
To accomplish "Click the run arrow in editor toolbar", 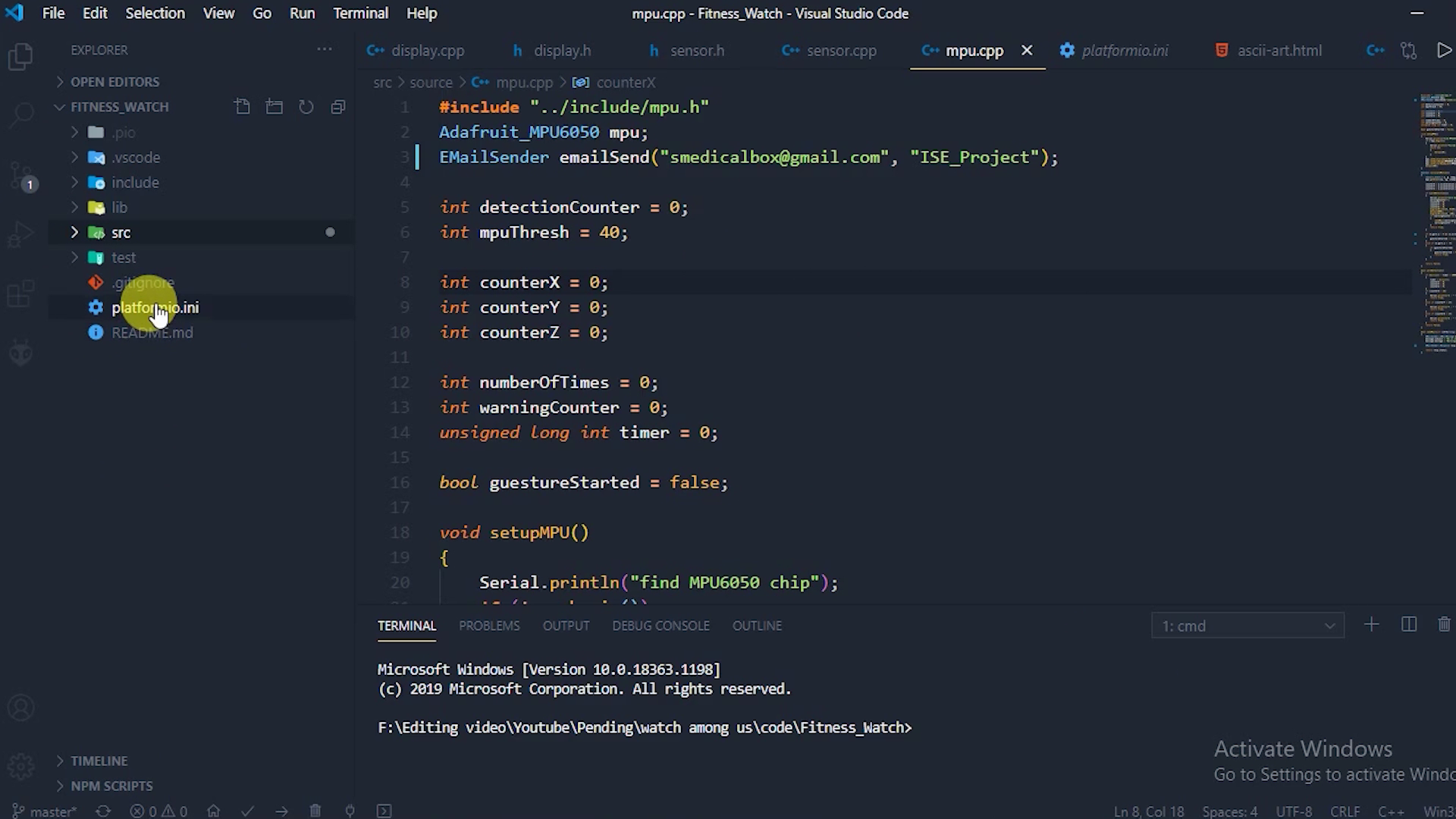I will tap(1444, 51).
